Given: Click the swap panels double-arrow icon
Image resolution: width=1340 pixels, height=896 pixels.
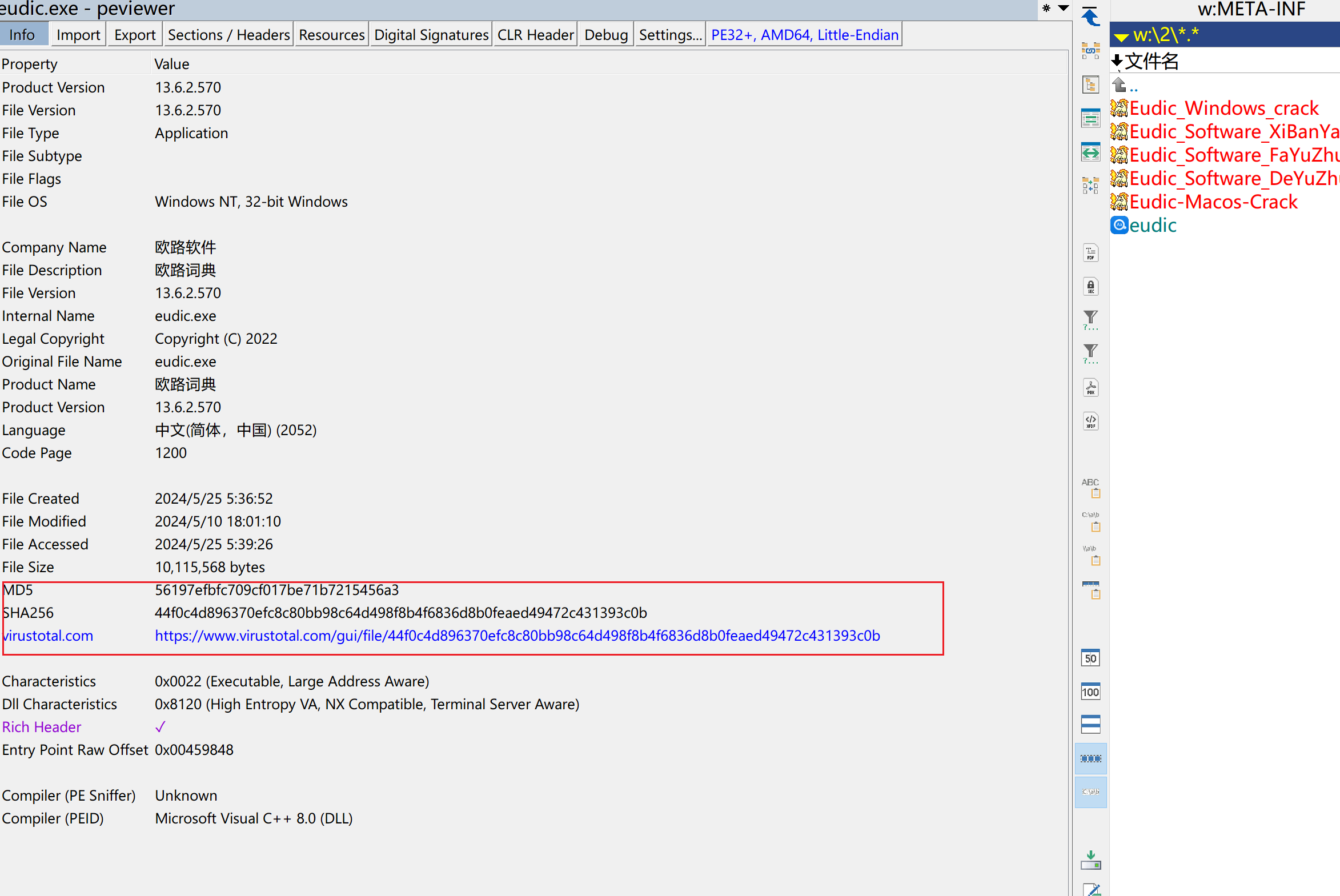Looking at the screenshot, I should (1090, 152).
